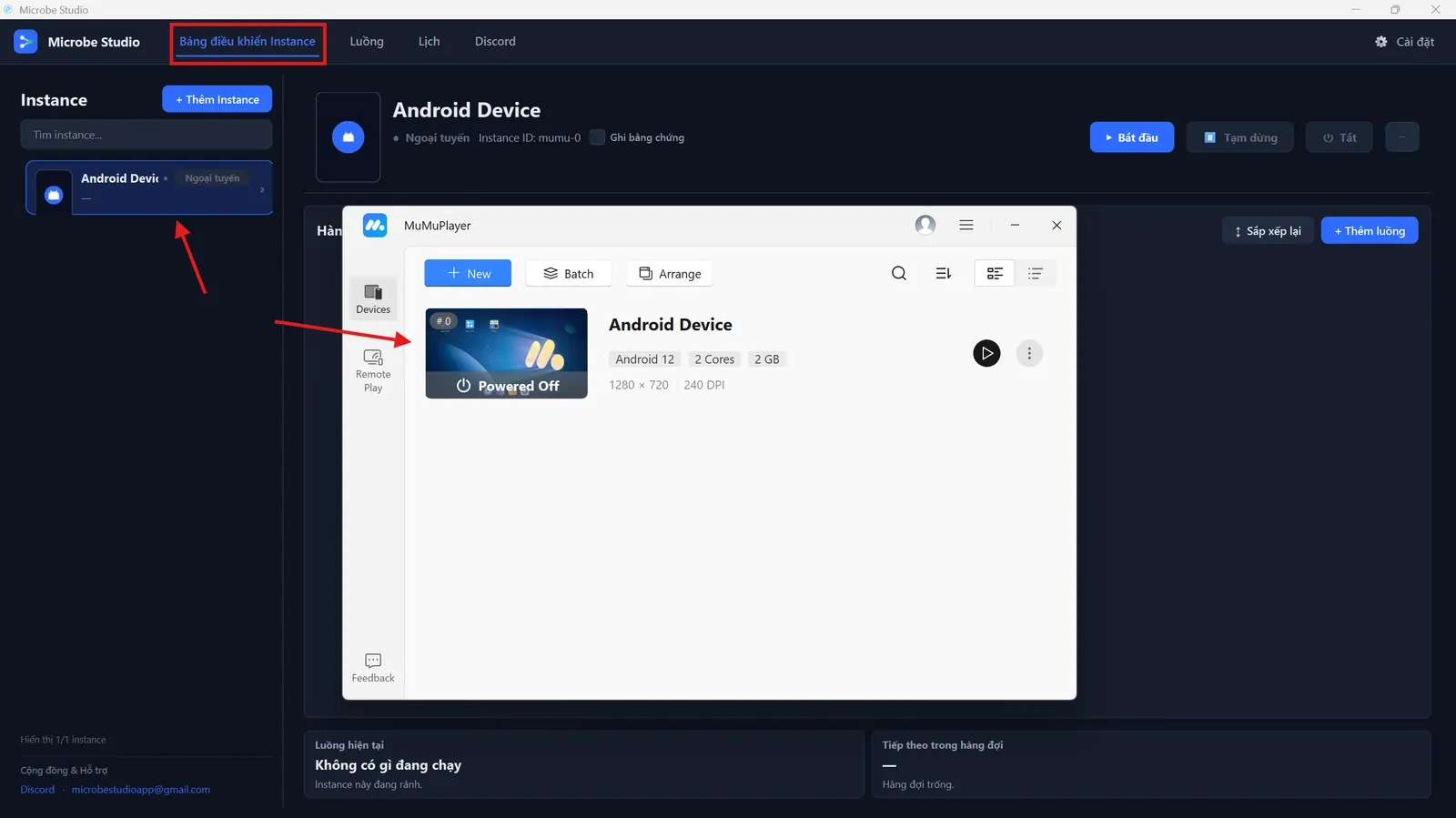Click Instance ID: mumu-0 text
1456x818 pixels.
(x=530, y=138)
